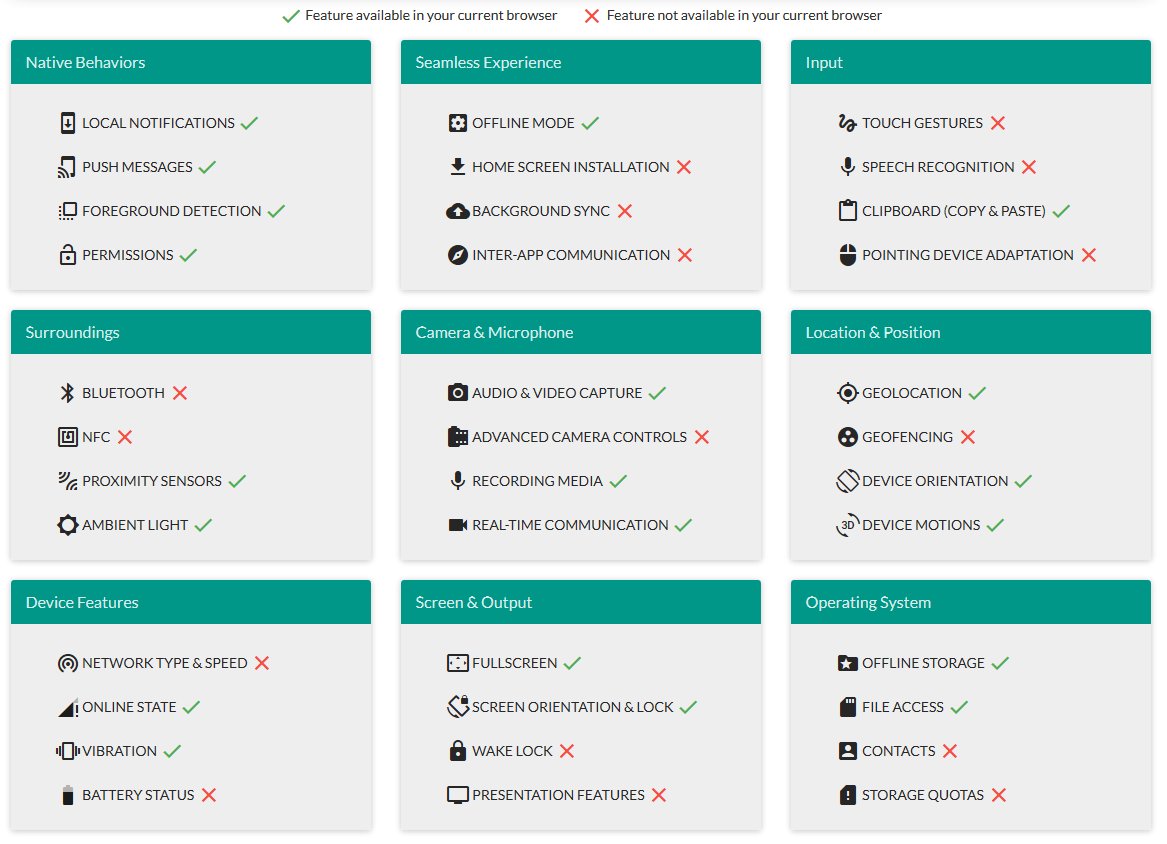Open the Surroundings section header
Viewport: 1167px width, 844px height.
click(x=191, y=332)
